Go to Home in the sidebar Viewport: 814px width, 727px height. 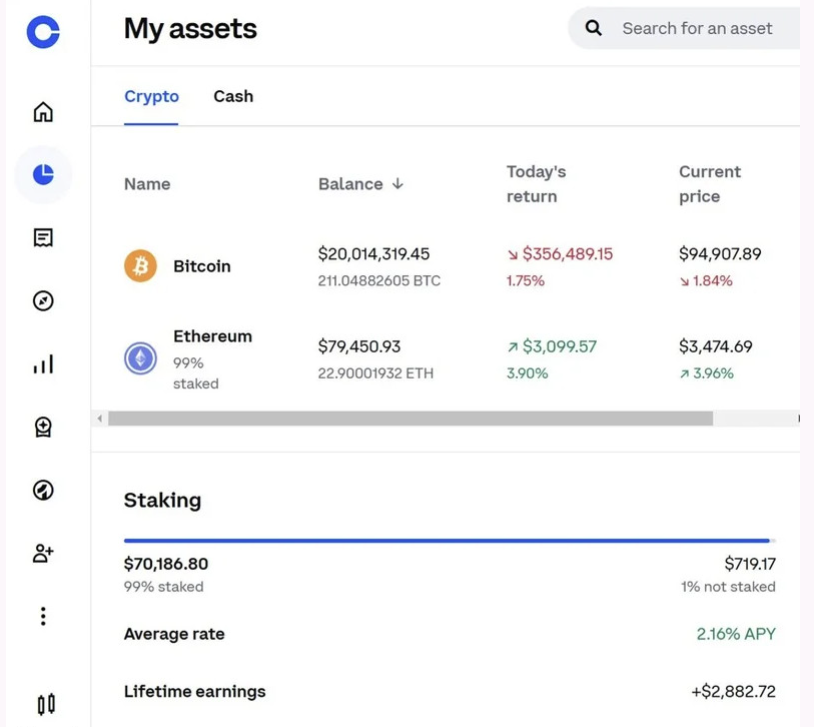pos(43,111)
